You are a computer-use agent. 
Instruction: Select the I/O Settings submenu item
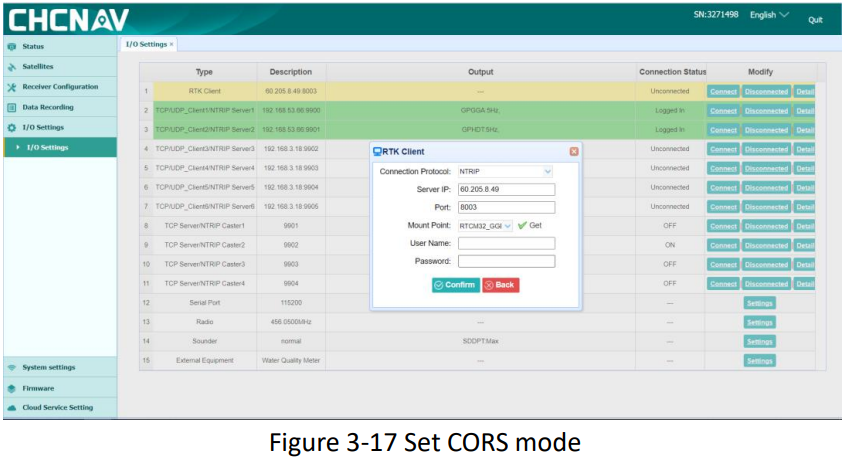coord(47,148)
